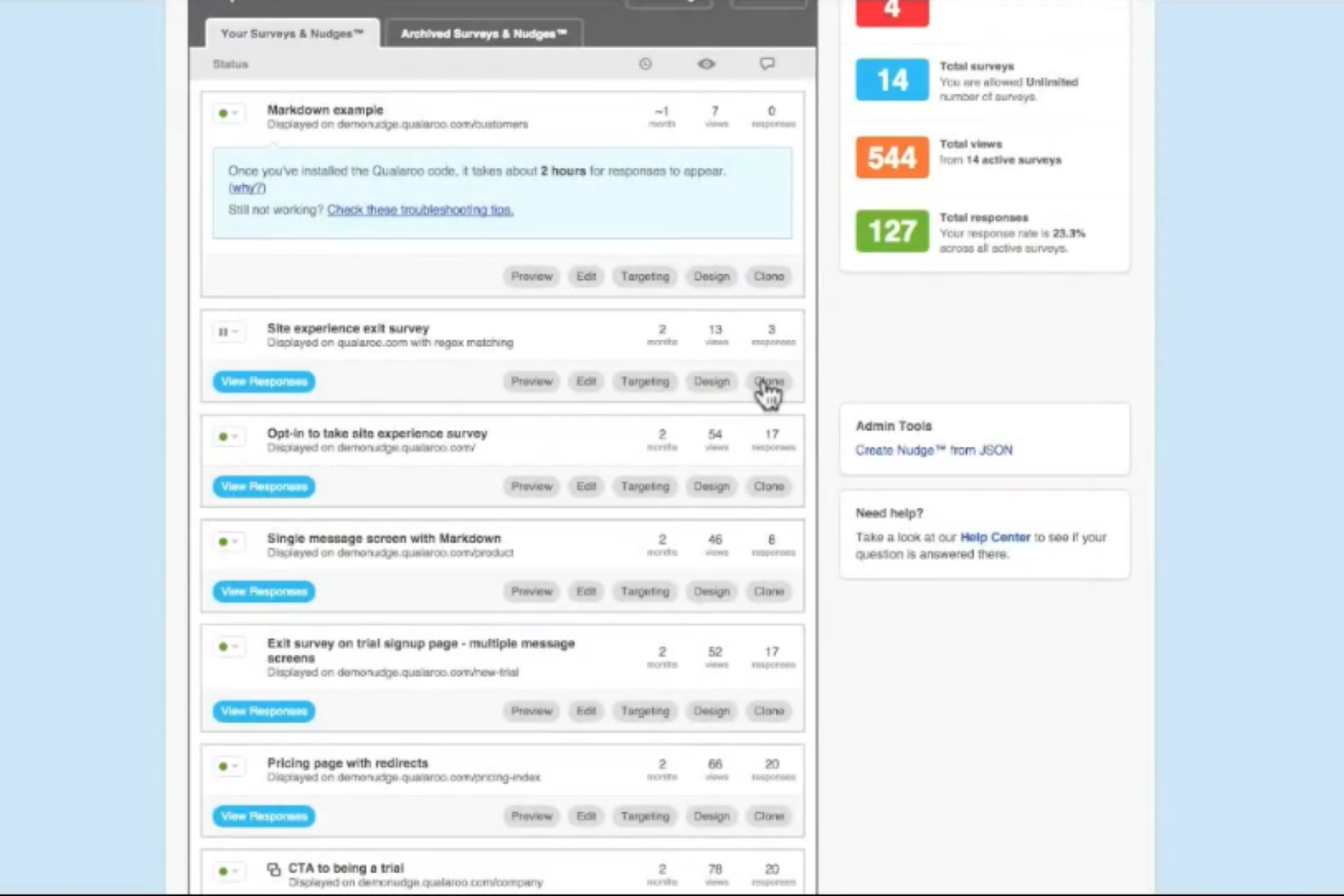Image resolution: width=1344 pixels, height=896 pixels.
Task: Expand status dropdown on Exit survey trial signup row
Action: click(234, 647)
